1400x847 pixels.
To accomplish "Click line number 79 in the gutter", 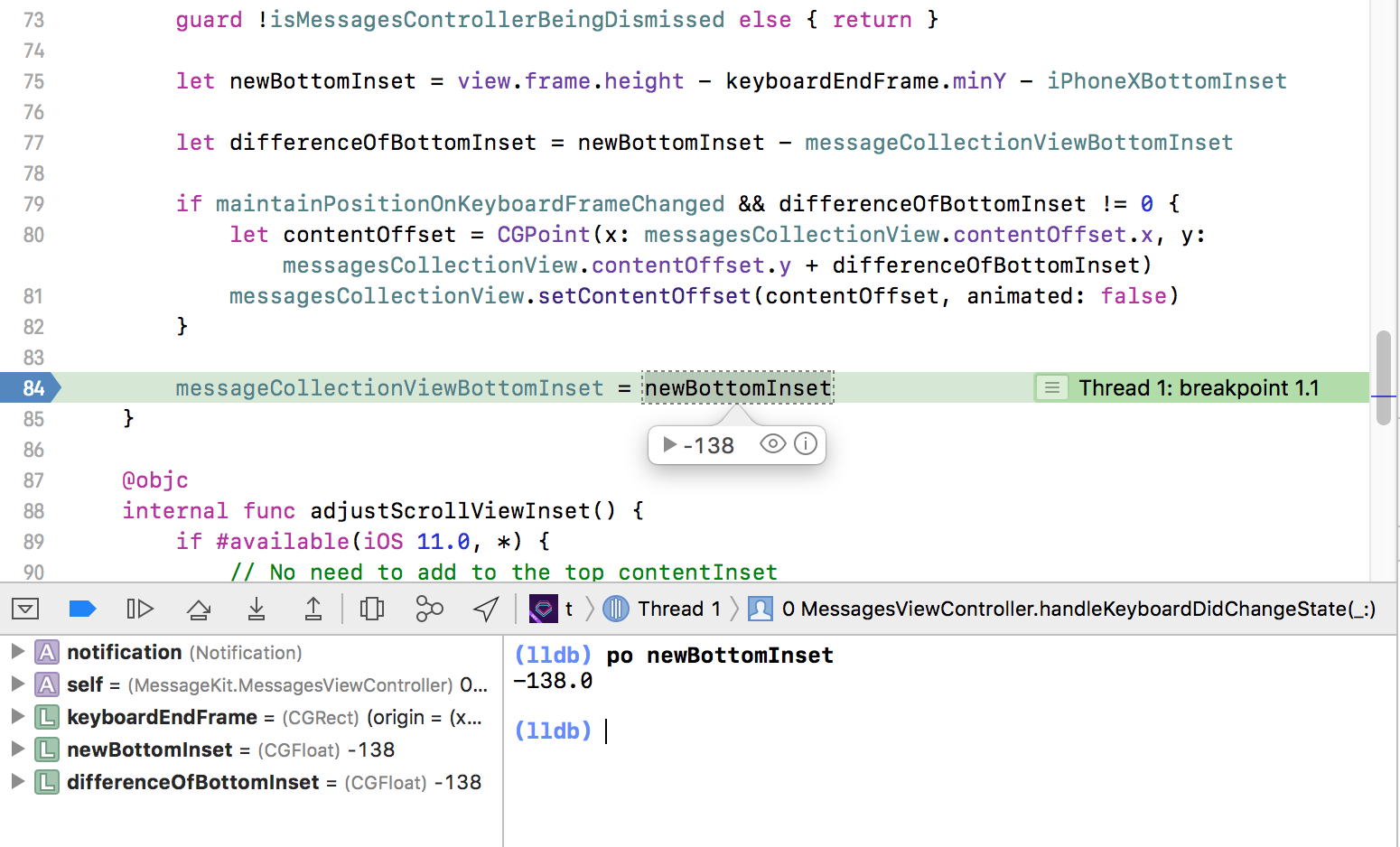I will (33, 204).
